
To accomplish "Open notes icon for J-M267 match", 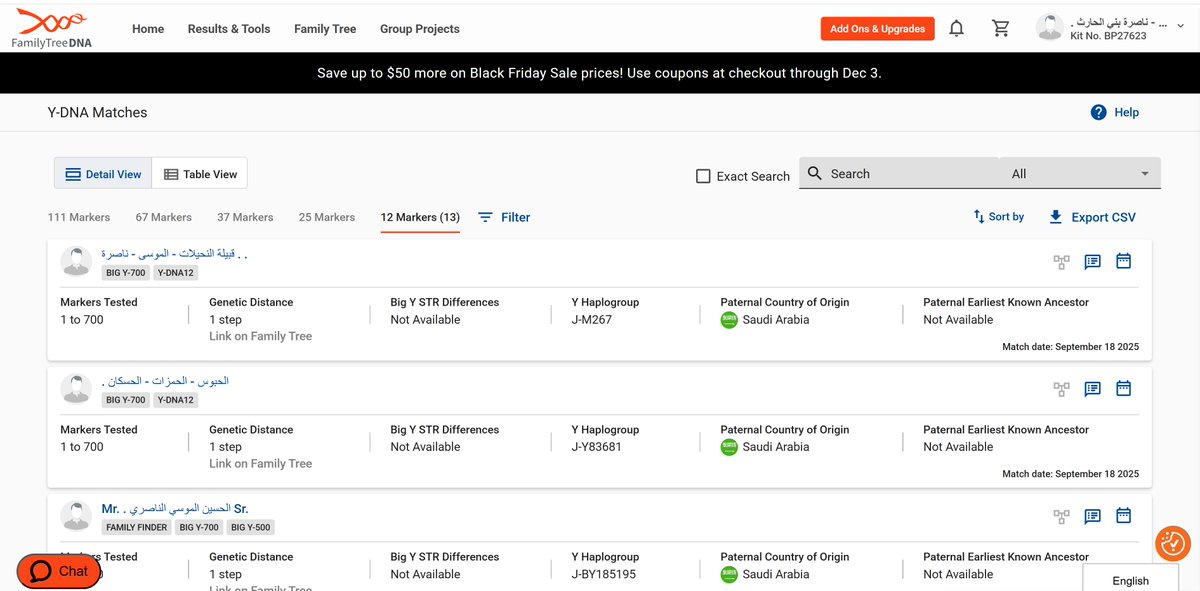I will 1092,262.
